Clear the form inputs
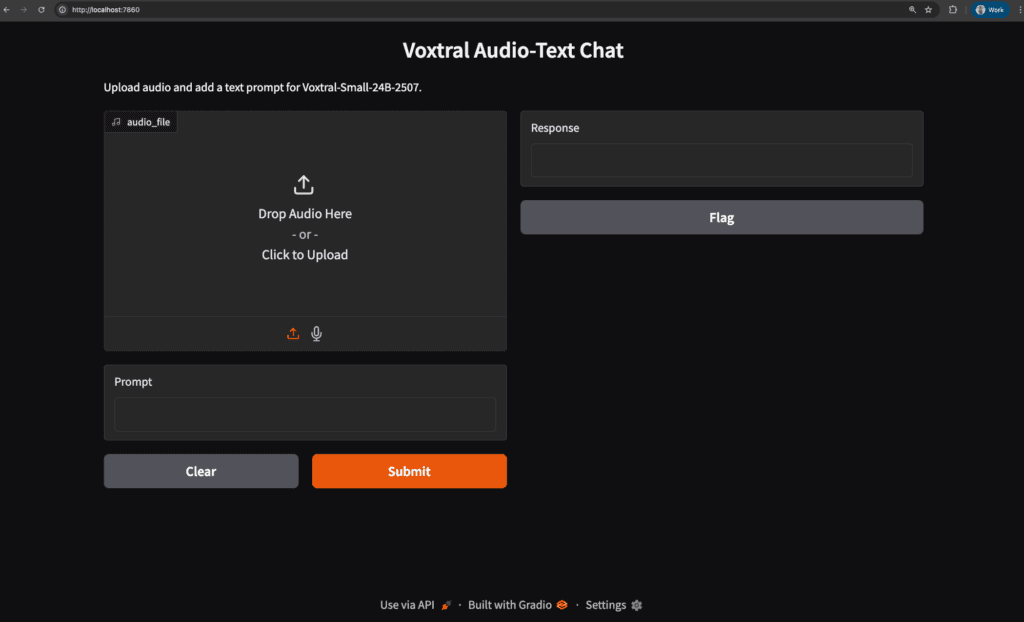The image size is (1024, 622). tap(201, 471)
